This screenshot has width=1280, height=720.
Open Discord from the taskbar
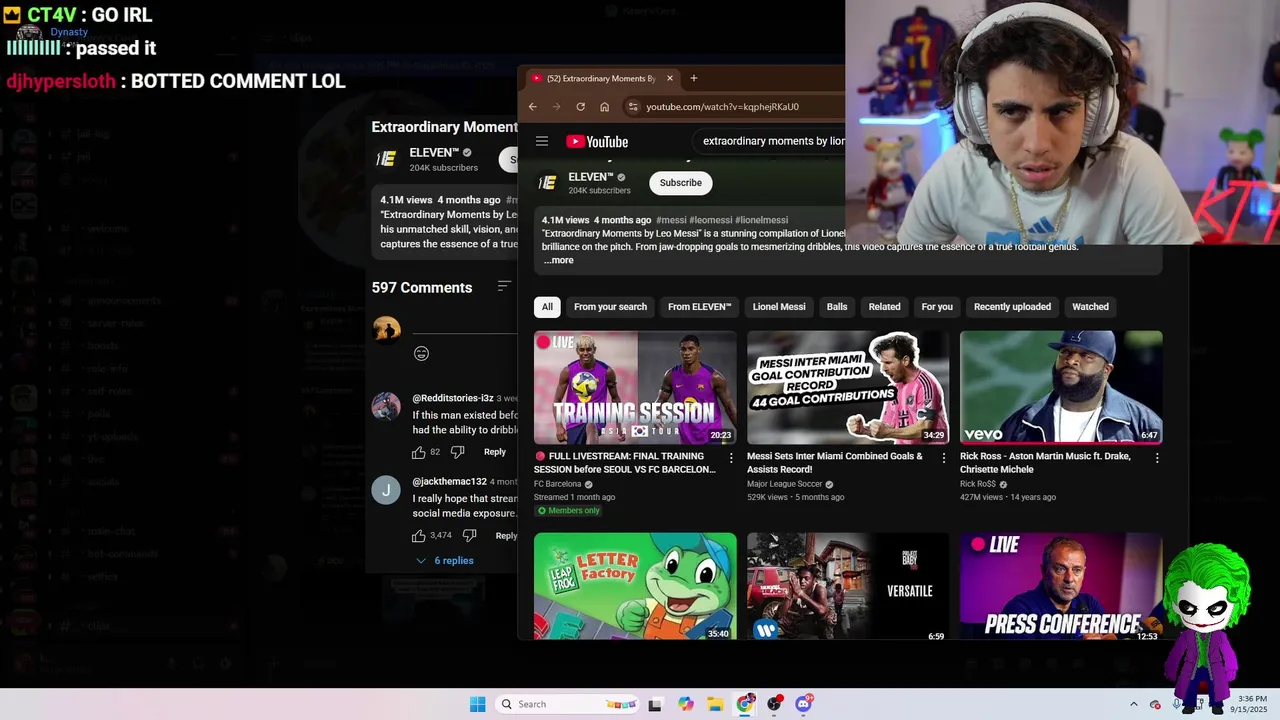pyautogui.click(x=803, y=704)
